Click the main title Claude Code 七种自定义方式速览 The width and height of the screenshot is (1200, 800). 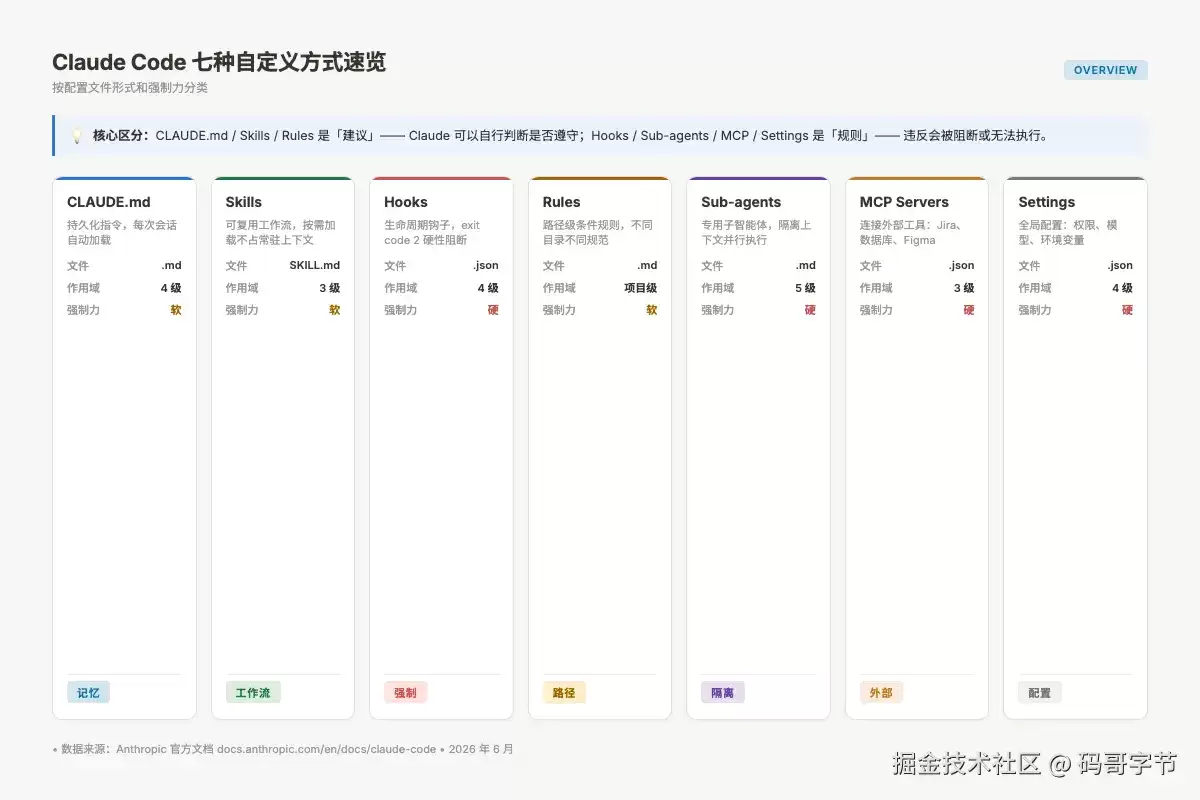coord(219,63)
